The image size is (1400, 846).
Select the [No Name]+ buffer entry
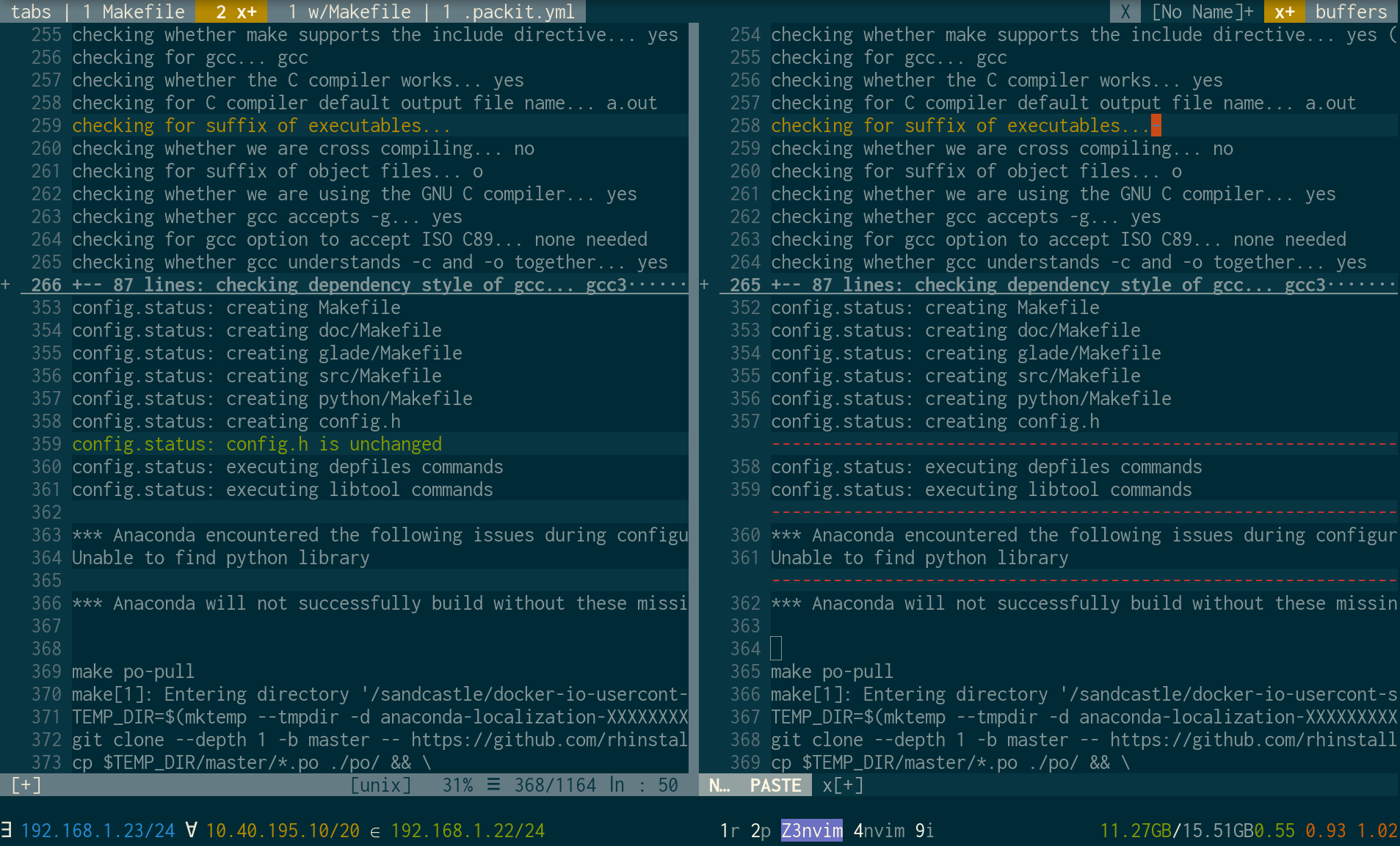click(x=1203, y=11)
